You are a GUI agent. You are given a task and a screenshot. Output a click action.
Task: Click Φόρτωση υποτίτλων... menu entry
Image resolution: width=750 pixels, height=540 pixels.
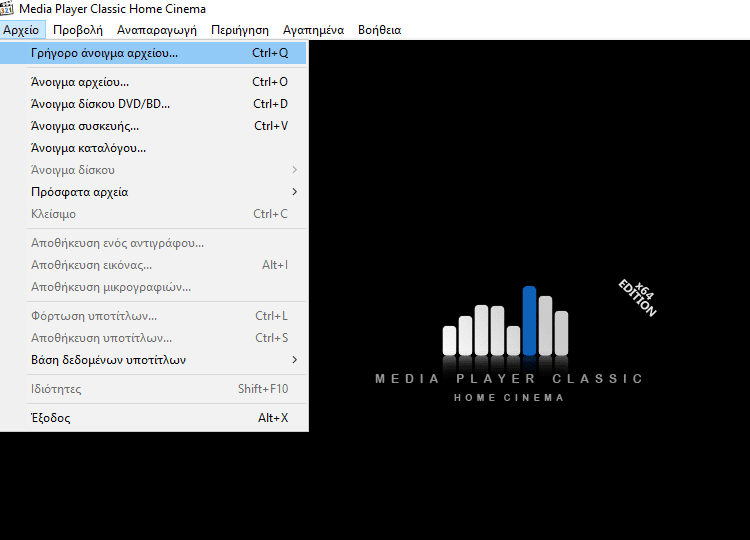153,317
